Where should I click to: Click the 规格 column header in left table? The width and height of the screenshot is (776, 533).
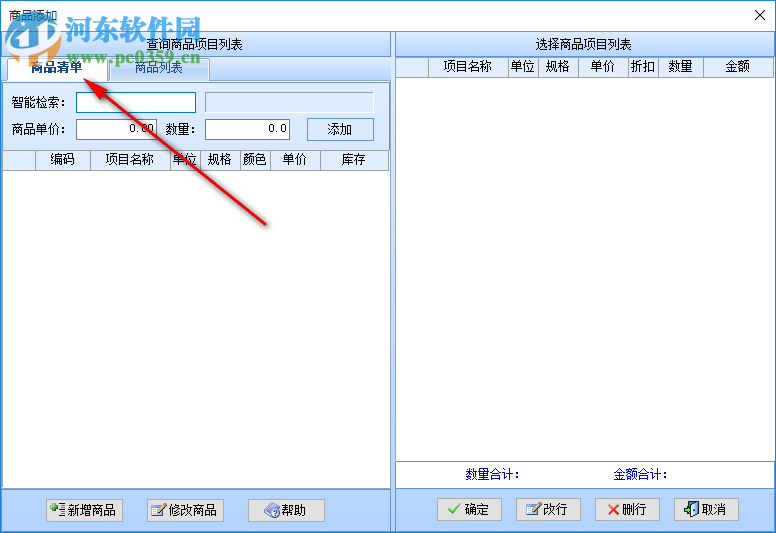coord(220,160)
